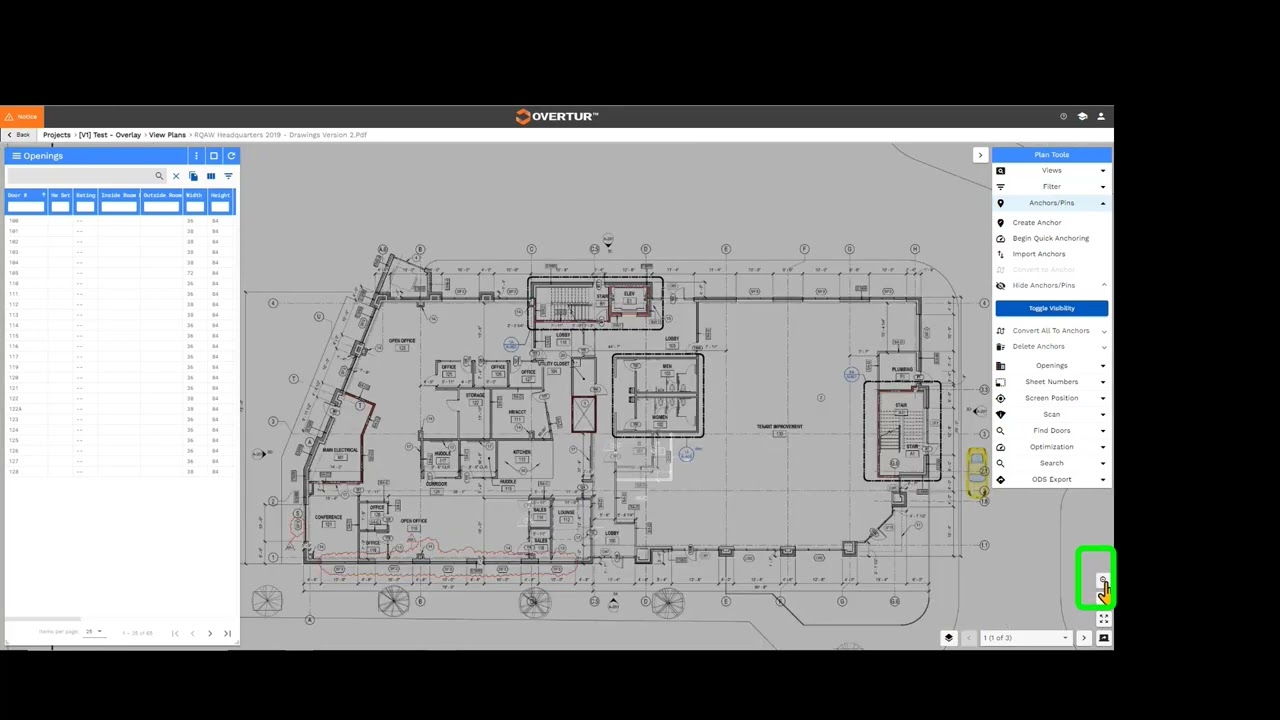Toggle fullscreen plan view
This screenshot has height=720, width=1280.
tap(1103, 619)
